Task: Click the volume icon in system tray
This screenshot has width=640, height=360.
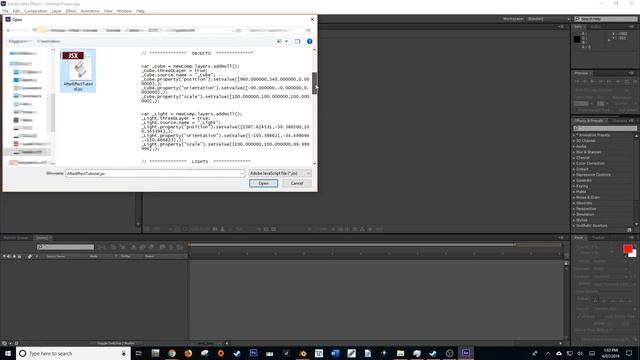Action: (580, 353)
